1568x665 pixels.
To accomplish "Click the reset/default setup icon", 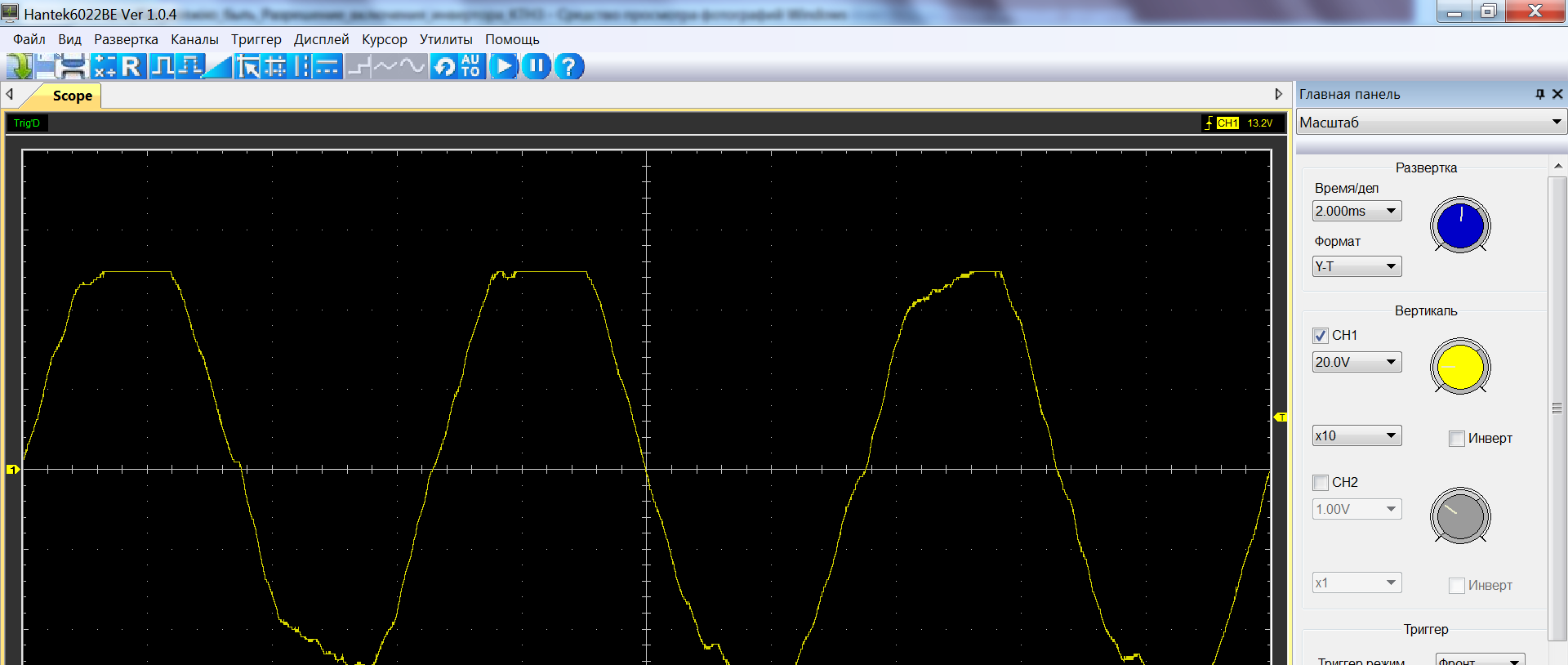I will coord(444,66).
